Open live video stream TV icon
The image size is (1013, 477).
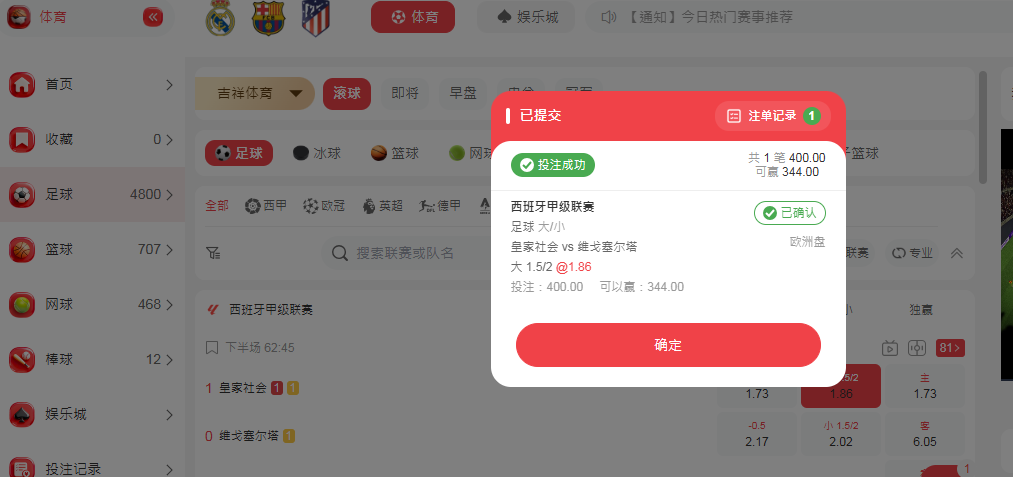click(x=890, y=348)
